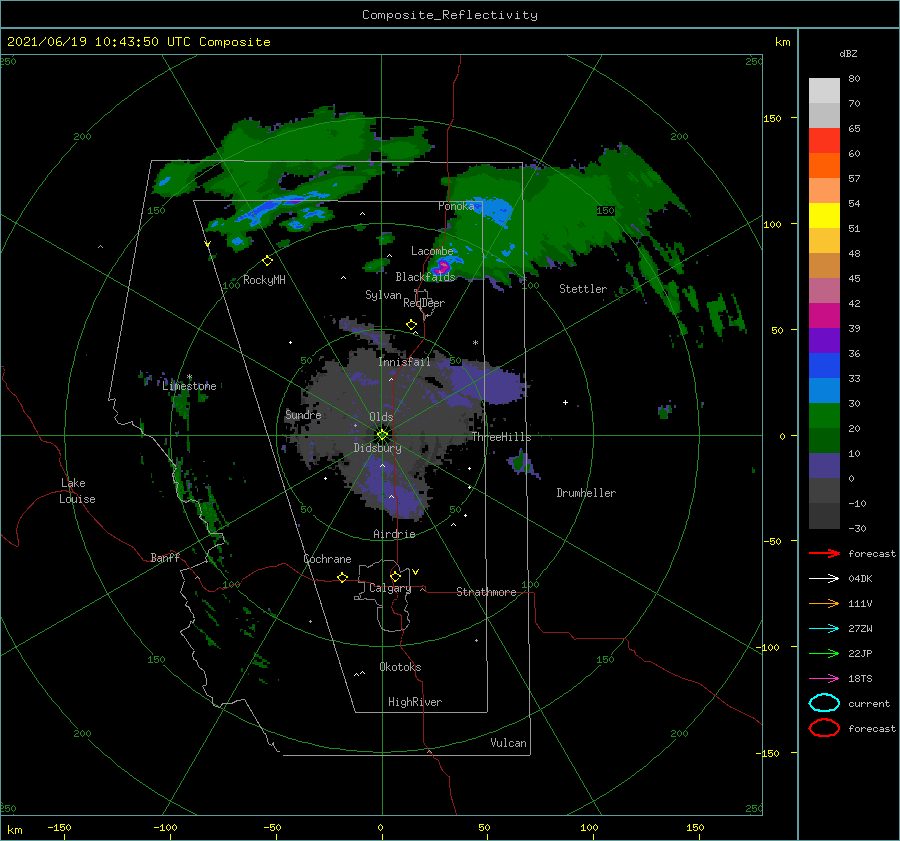The width and height of the screenshot is (900, 841).
Task: Click the Sylvan label
Action: click(x=383, y=295)
